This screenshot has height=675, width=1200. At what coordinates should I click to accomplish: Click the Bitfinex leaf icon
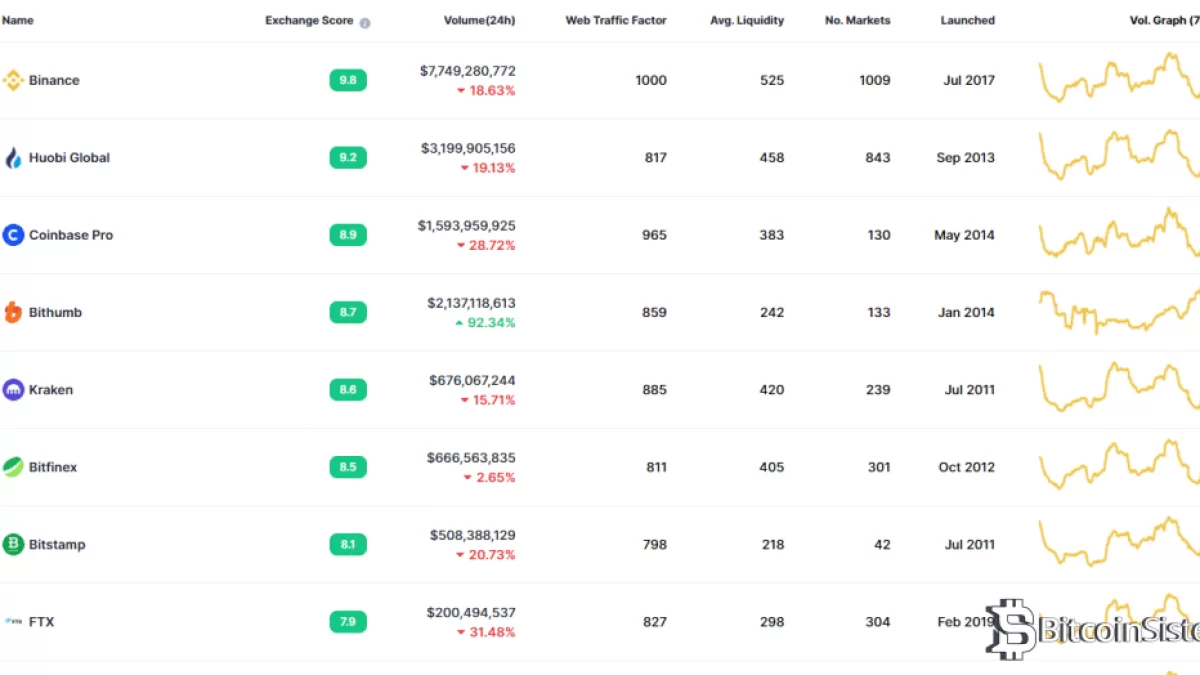(13, 467)
